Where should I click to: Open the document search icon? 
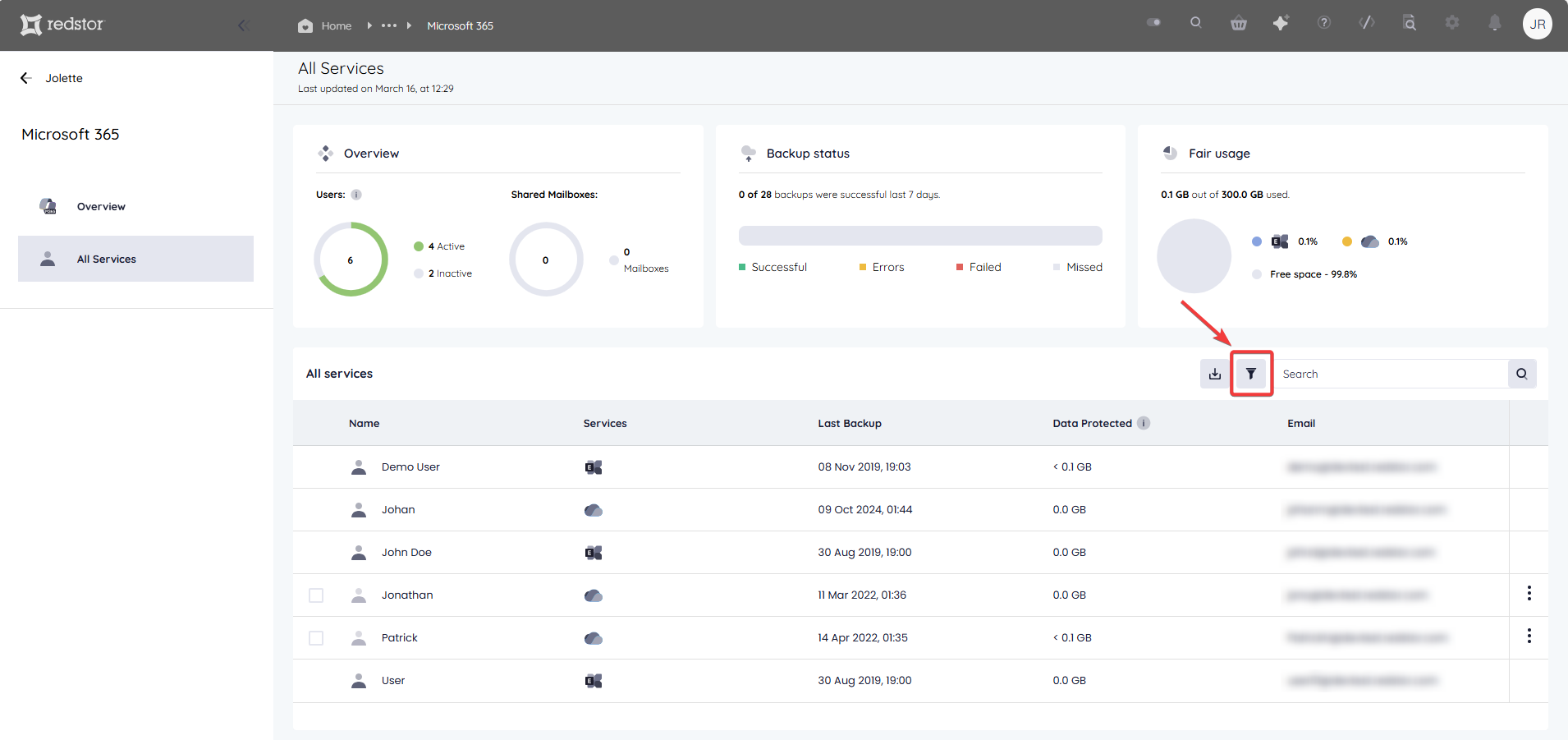(1410, 23)
